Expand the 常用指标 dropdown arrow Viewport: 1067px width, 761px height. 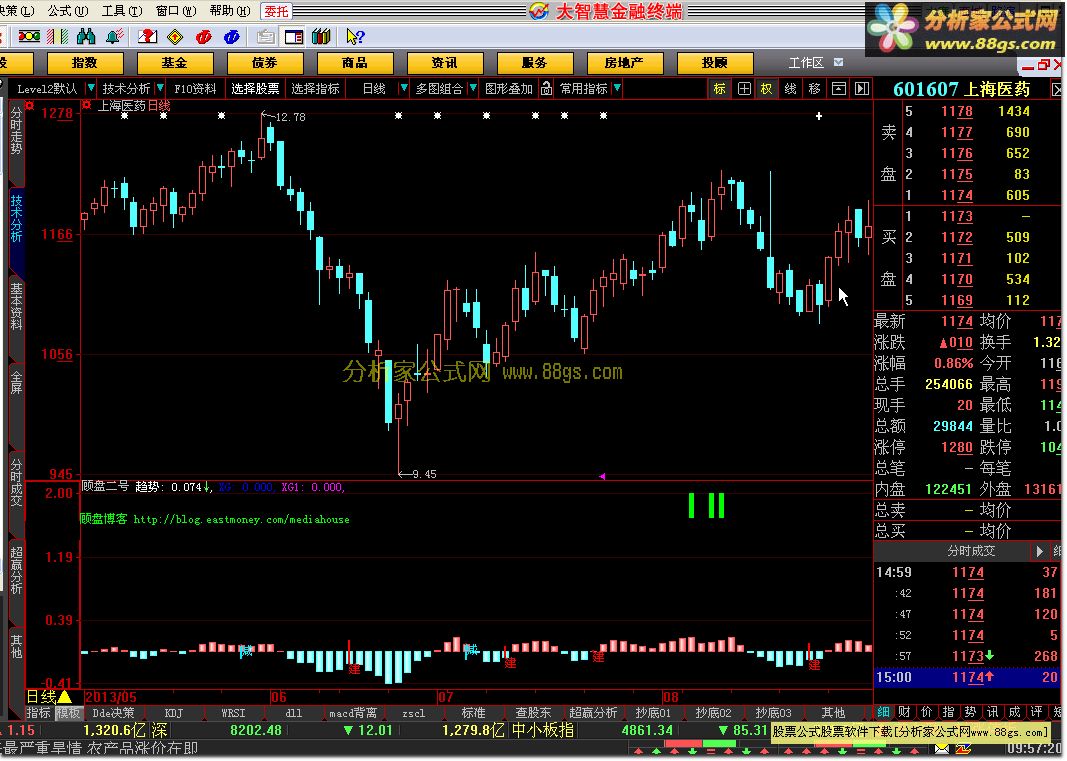tap(617, 88)
